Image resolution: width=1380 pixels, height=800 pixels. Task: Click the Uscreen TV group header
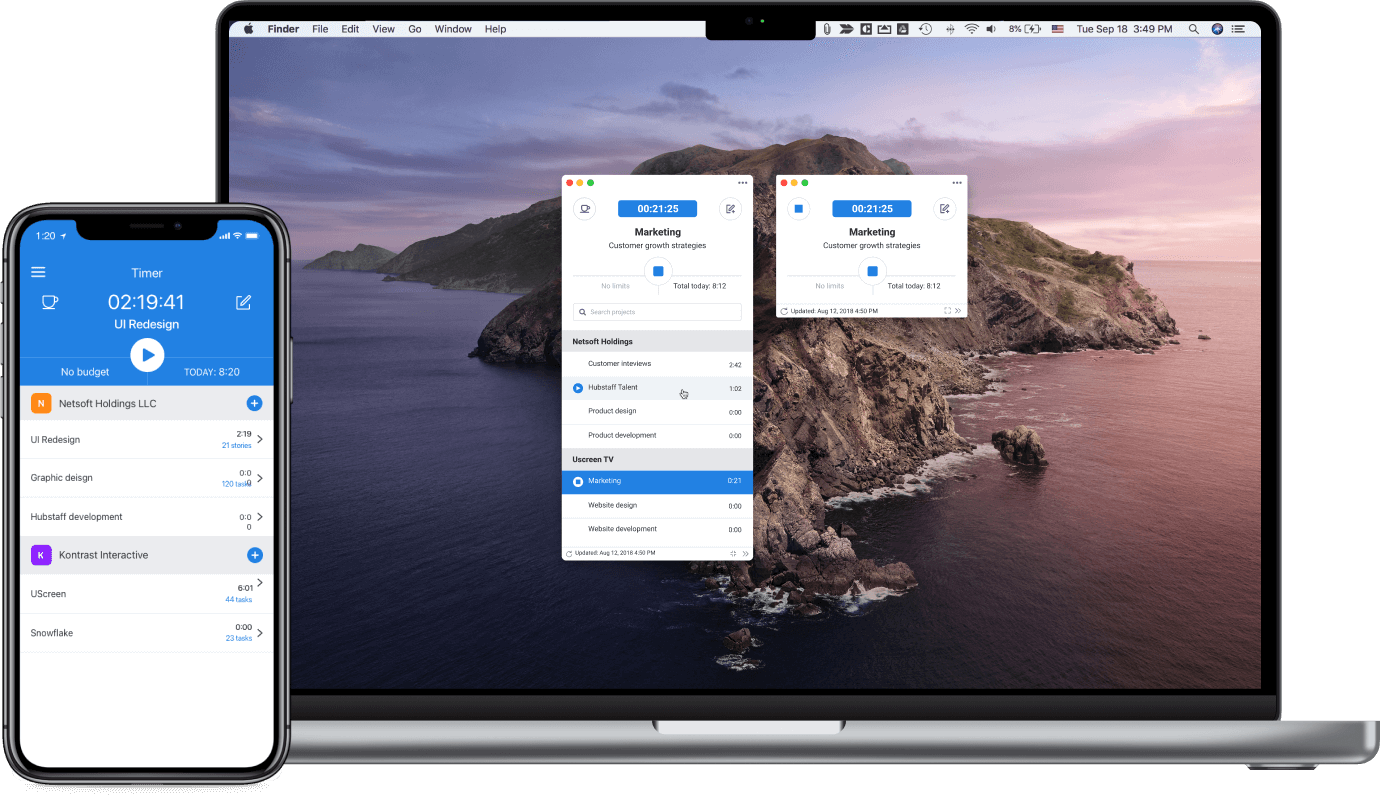tap(657, 459)
